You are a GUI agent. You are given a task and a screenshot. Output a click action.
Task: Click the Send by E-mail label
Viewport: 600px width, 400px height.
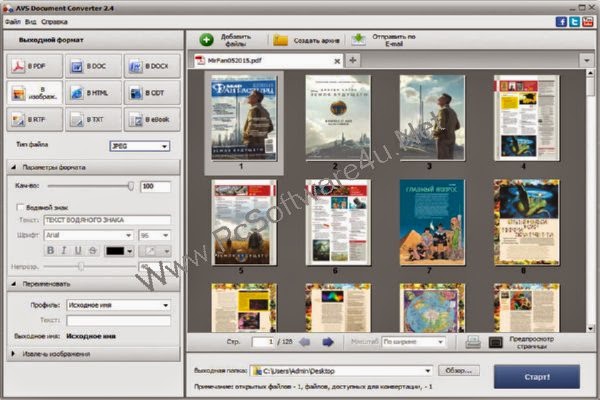coord(394,40)
